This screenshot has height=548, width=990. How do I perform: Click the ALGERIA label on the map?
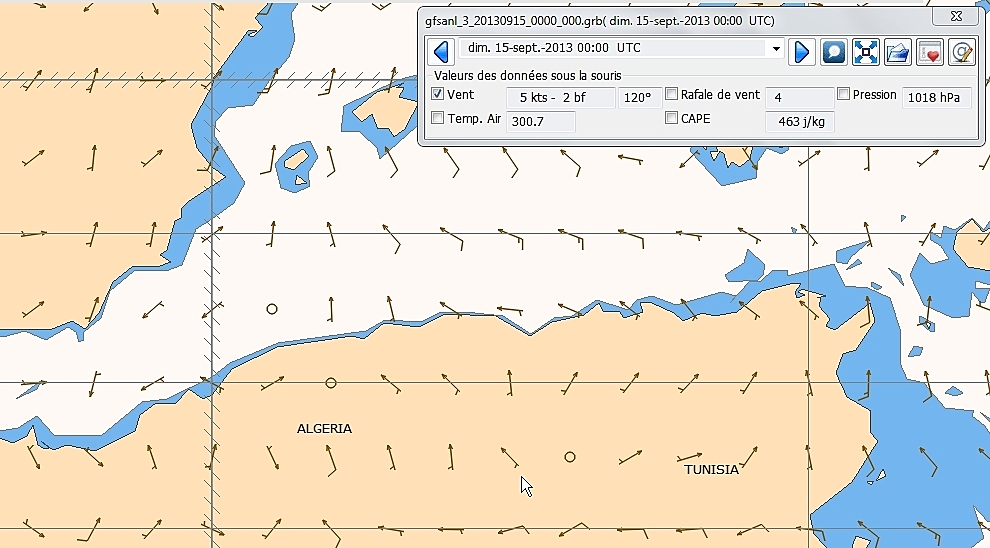point(324,429)
